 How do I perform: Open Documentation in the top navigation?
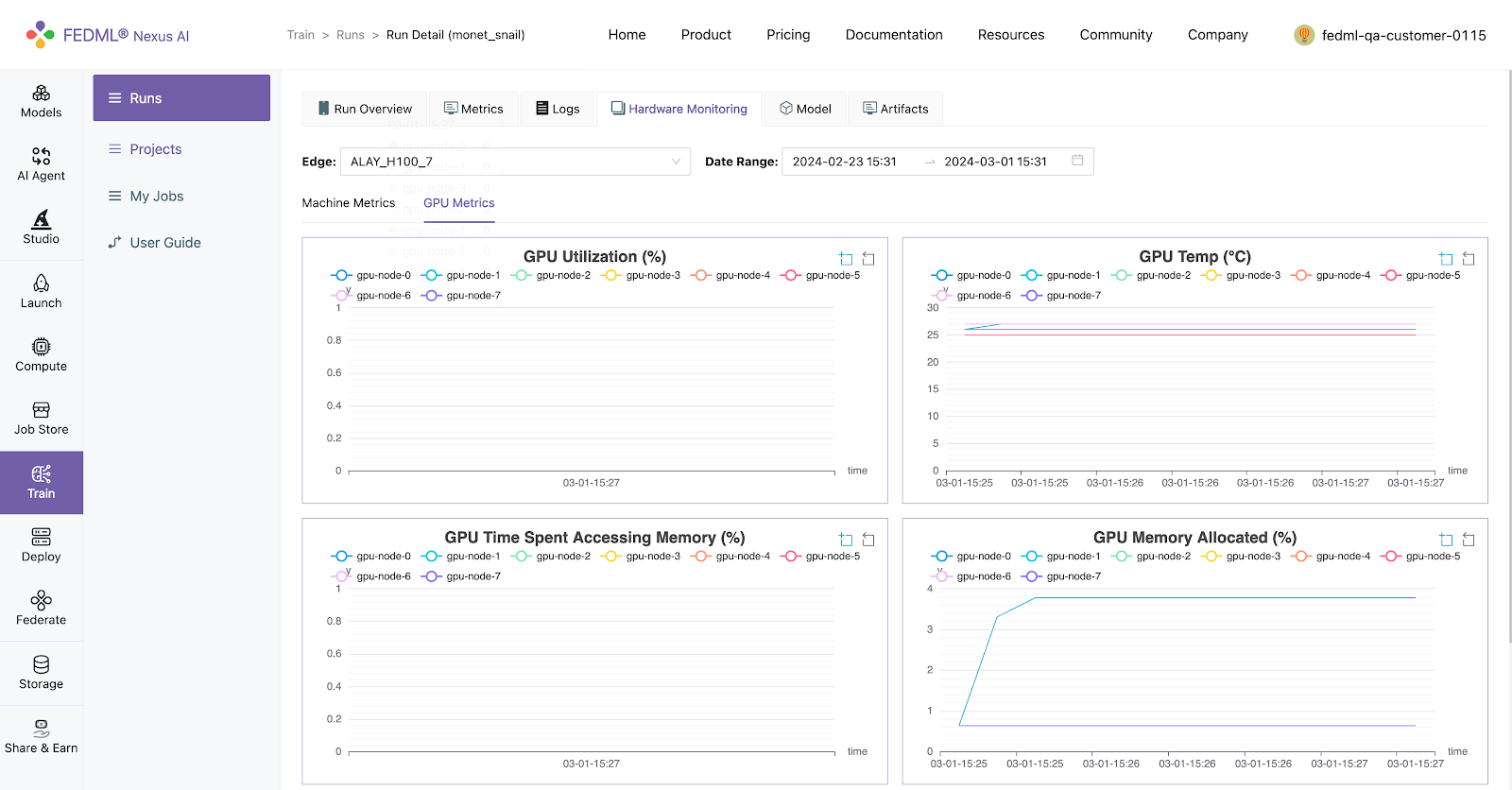pos(894,35)
